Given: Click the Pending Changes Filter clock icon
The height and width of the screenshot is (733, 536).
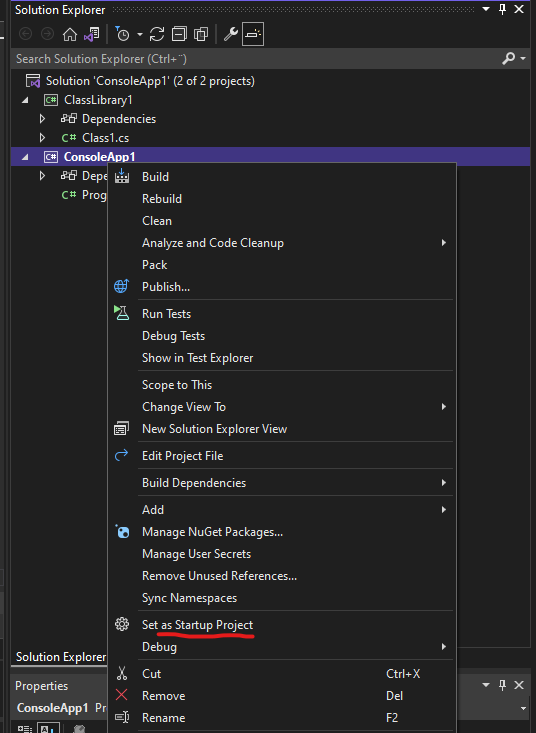Looking at the screenshot, I should point(122,34).
